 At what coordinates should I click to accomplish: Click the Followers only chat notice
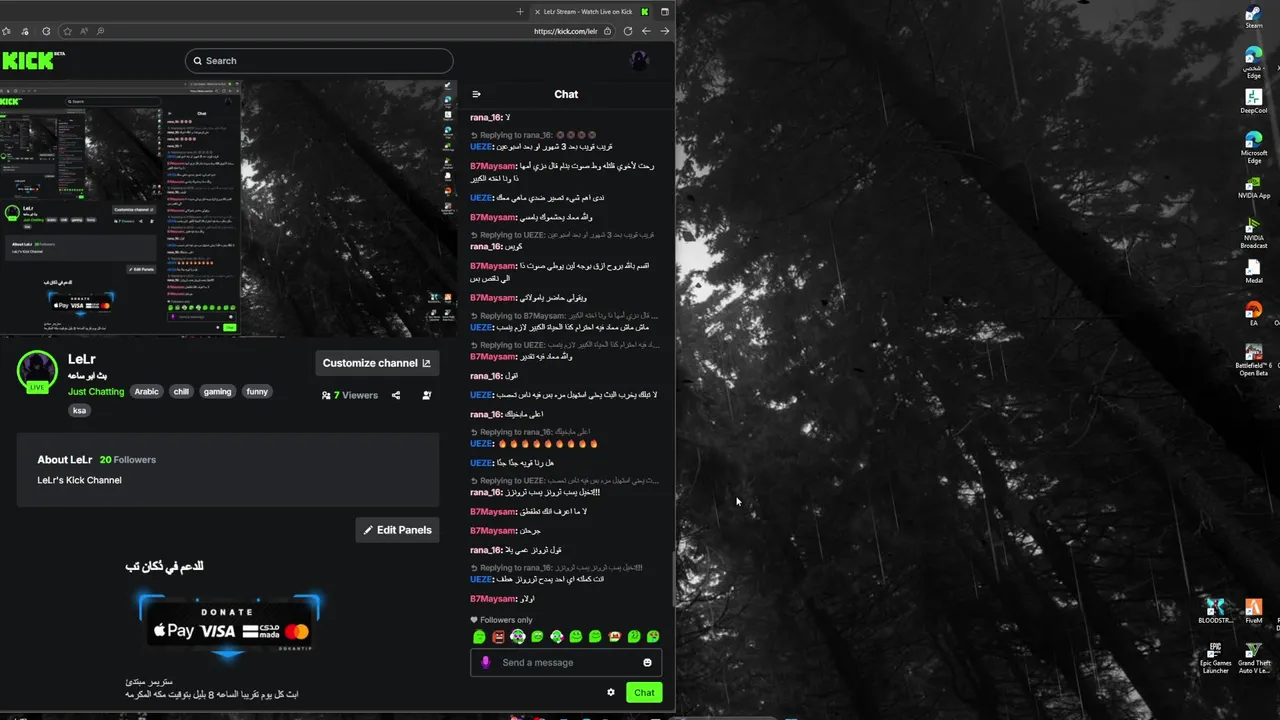point(501,620)
